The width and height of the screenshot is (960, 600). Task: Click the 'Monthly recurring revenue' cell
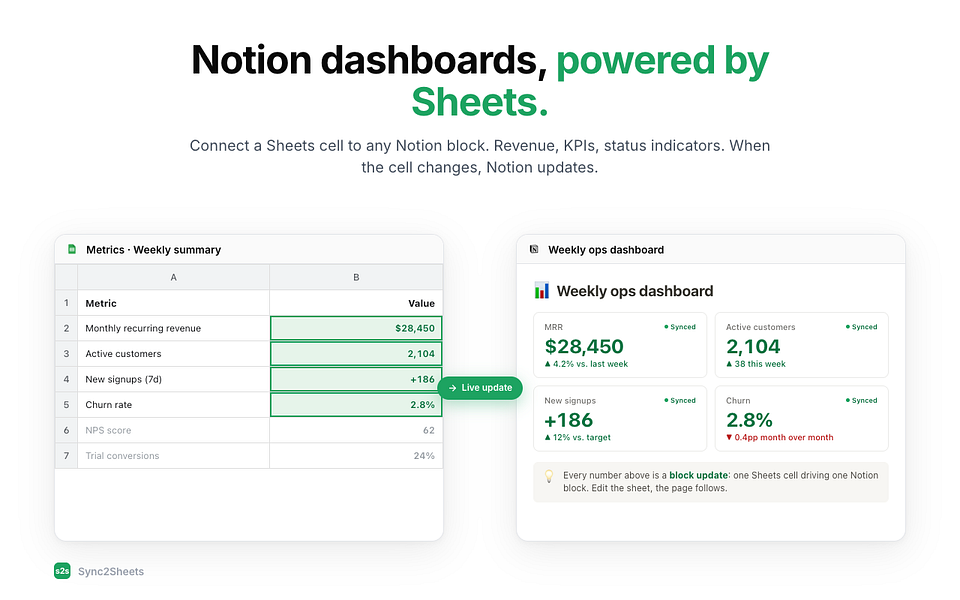(173, 328)
